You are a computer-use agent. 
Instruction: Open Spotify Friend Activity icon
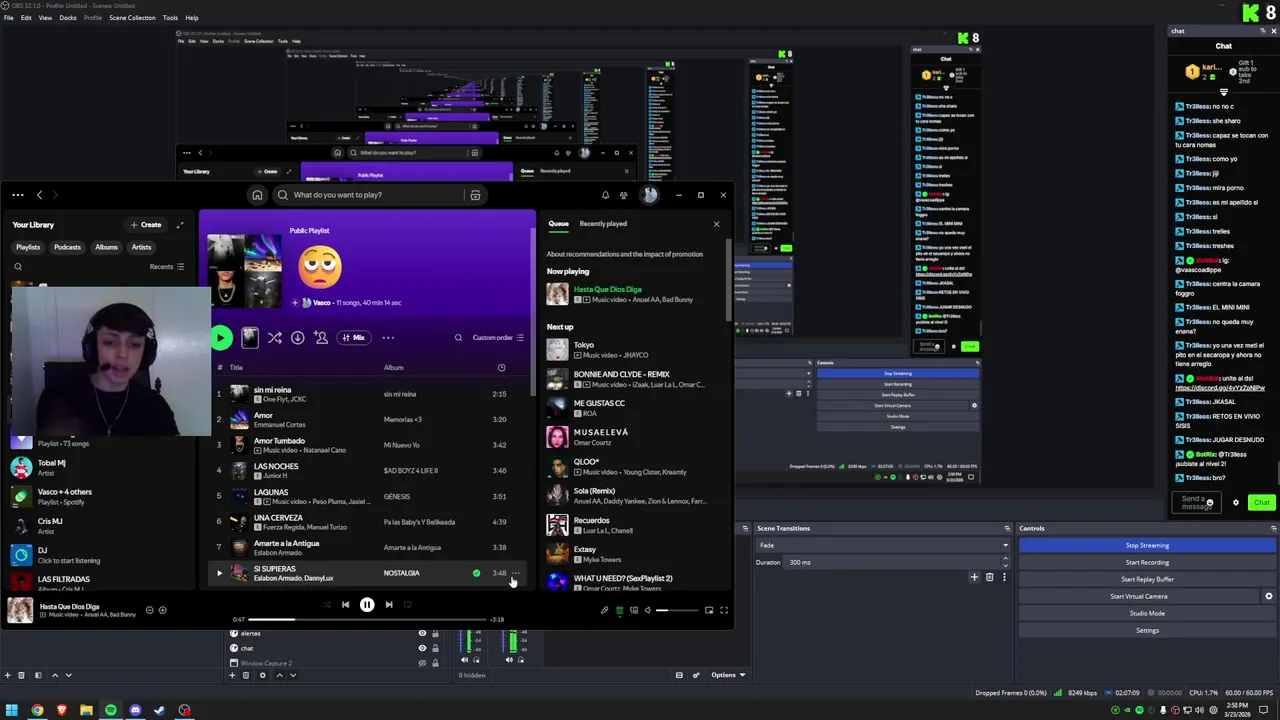click(625, 195)
